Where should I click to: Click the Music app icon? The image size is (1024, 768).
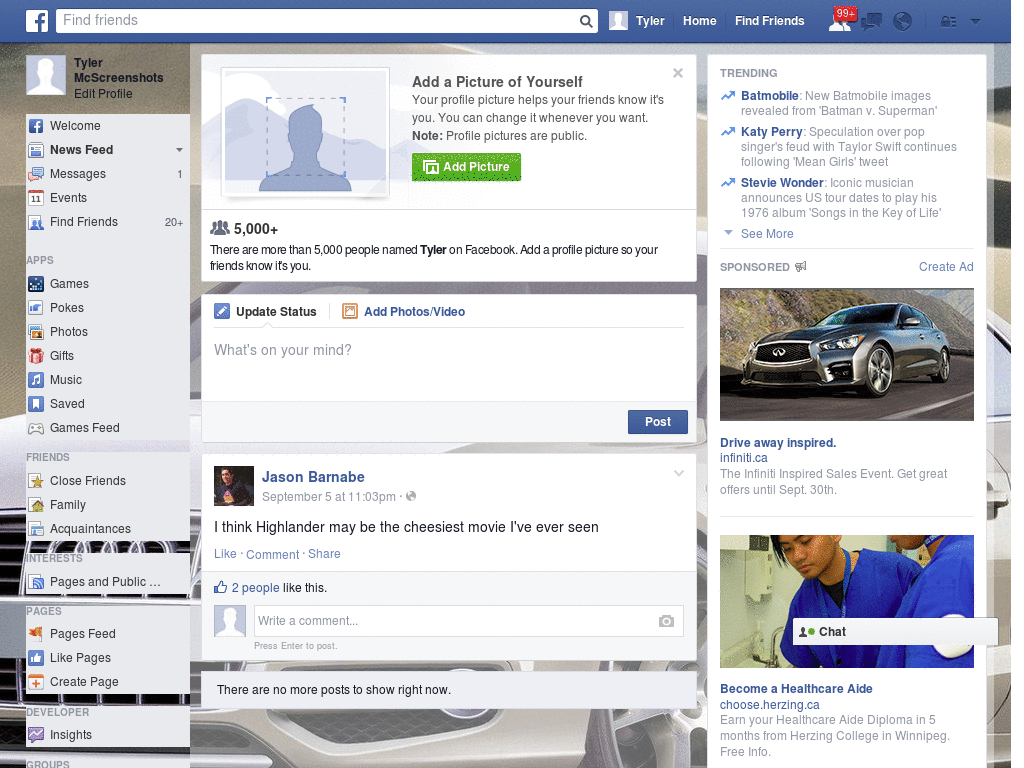(36, 380)
